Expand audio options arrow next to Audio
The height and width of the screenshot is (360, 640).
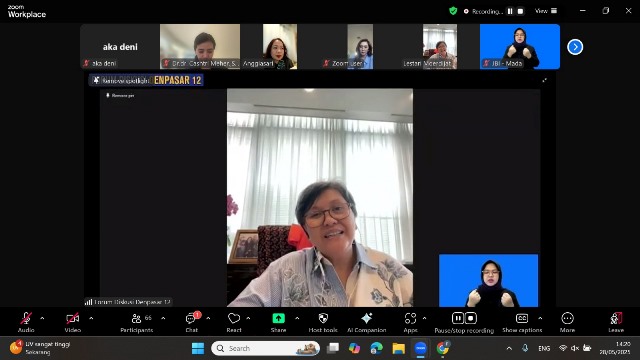coord(42,318)
